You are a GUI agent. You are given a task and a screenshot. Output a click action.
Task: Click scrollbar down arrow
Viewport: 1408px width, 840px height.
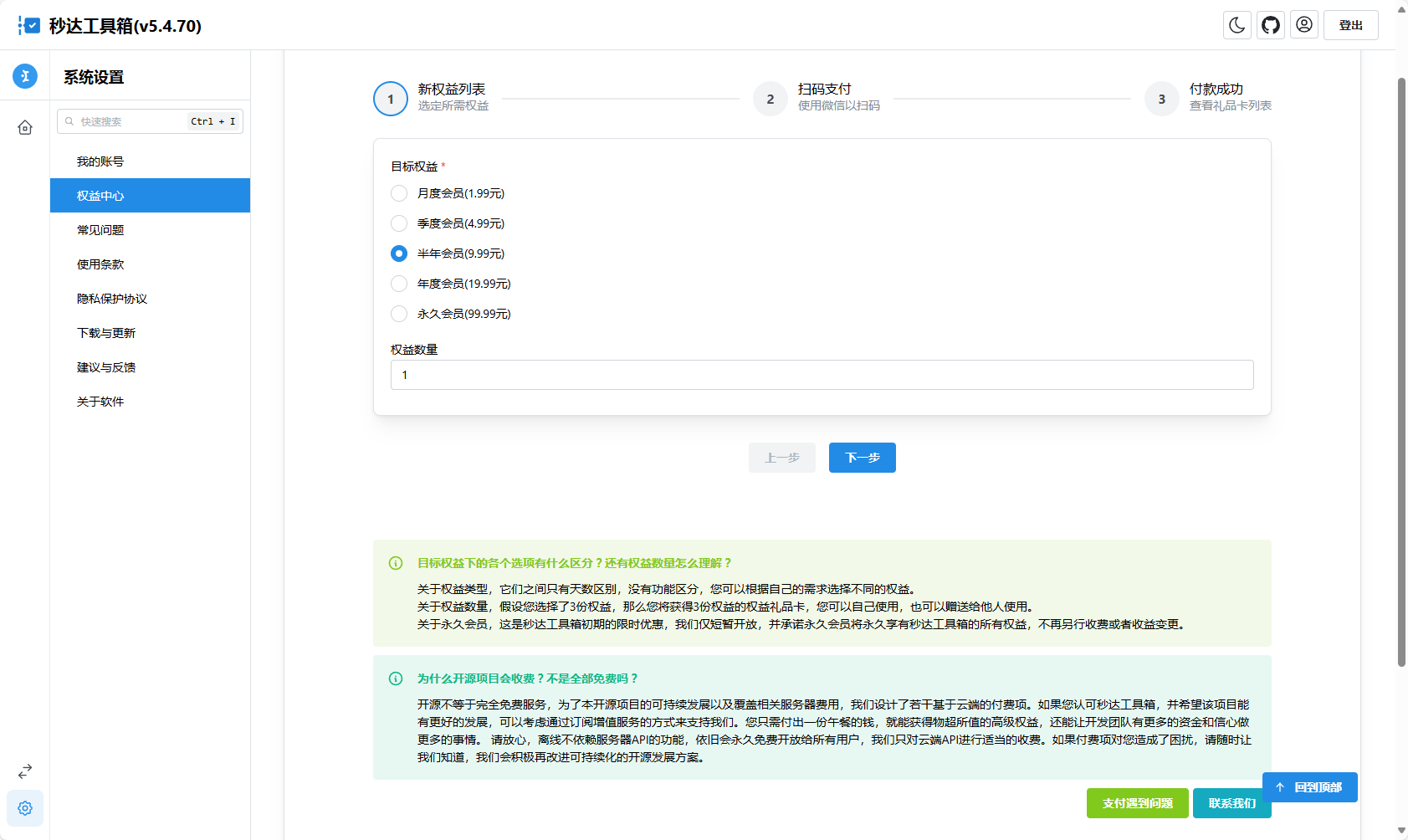click(x=1401, y=831)
